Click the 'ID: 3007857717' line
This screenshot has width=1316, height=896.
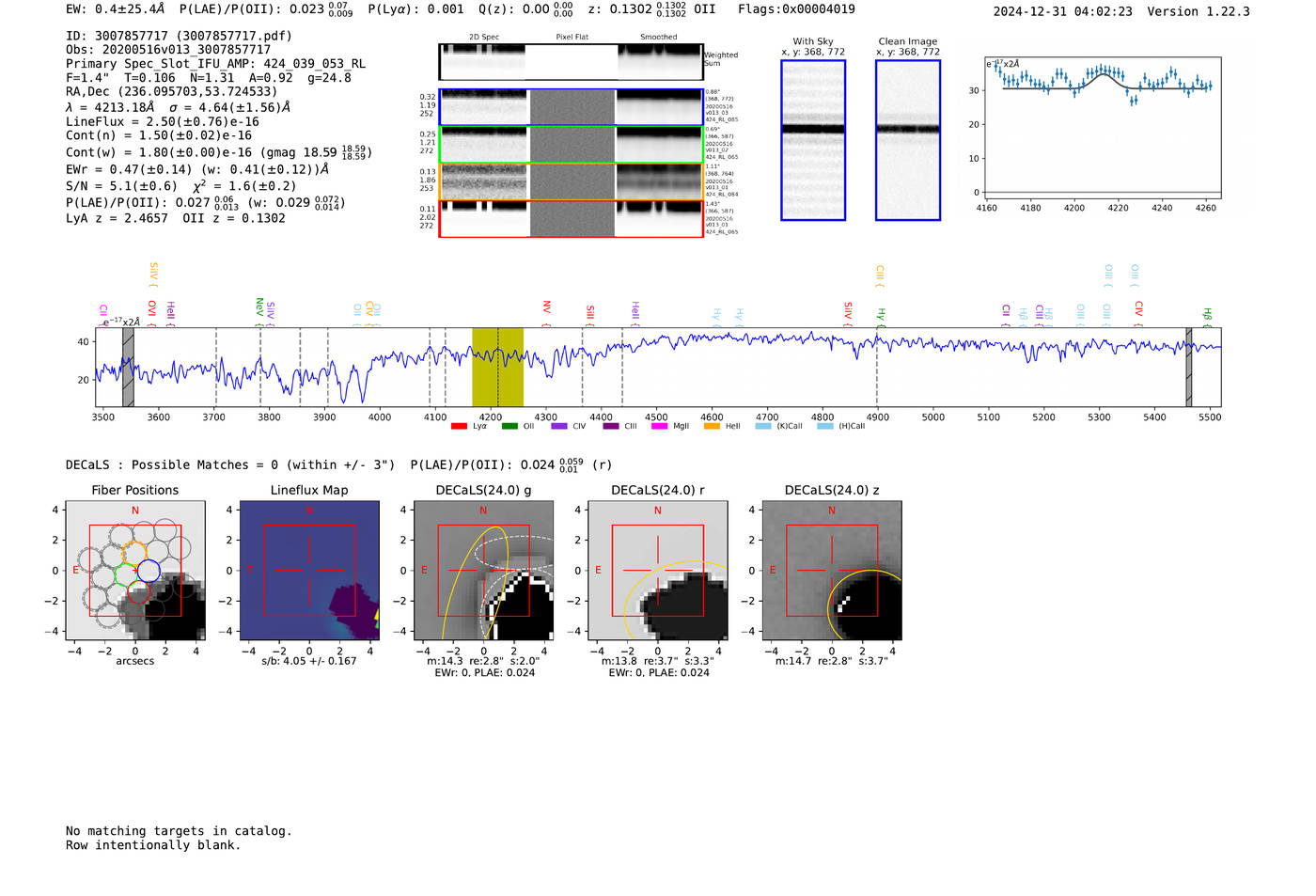pos(179,36)
